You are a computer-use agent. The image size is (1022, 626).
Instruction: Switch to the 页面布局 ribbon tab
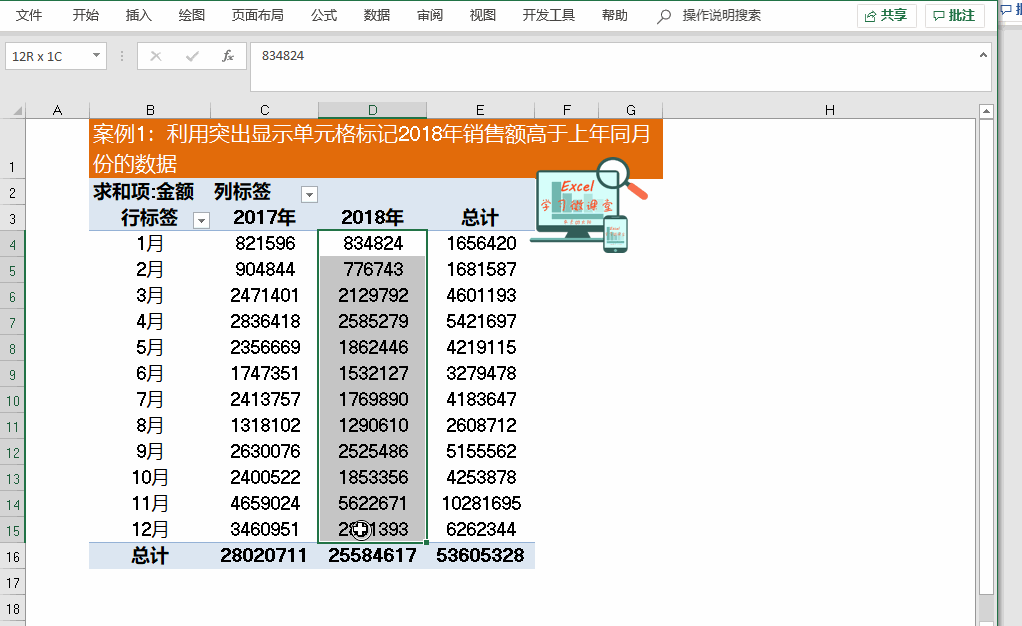[x=257, y=16]
